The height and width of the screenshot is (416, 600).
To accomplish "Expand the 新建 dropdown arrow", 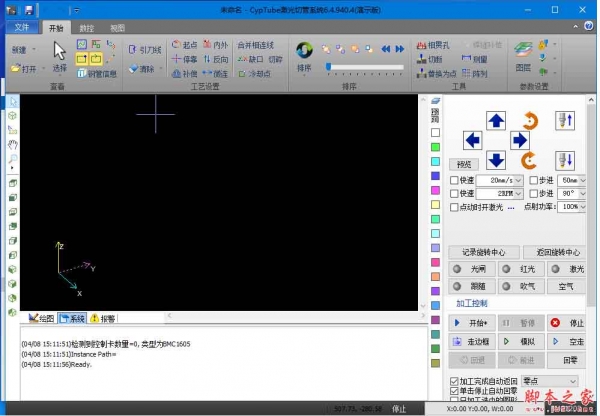I will tap(34, 49).
